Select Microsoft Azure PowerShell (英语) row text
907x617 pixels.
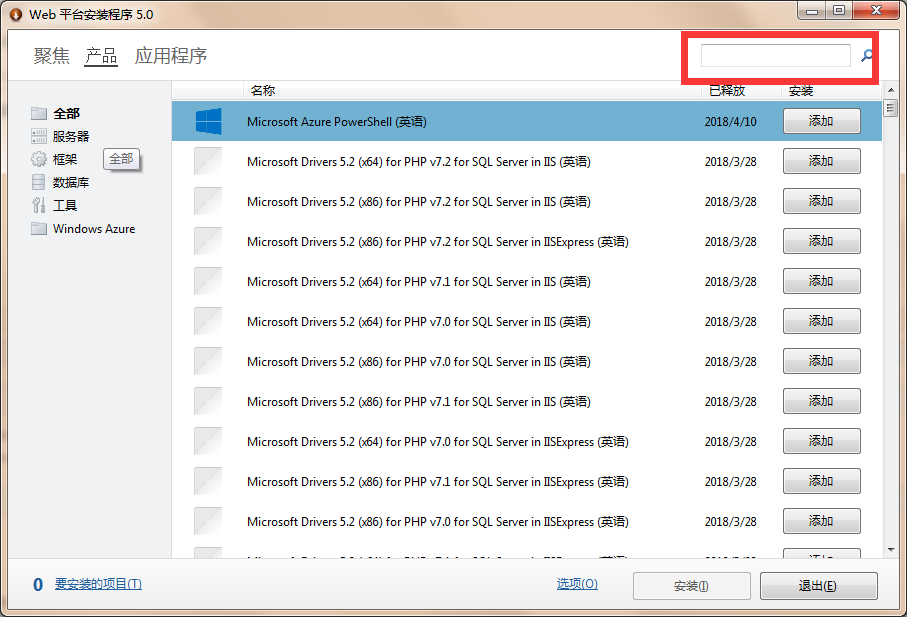click(x=337, y=121)
